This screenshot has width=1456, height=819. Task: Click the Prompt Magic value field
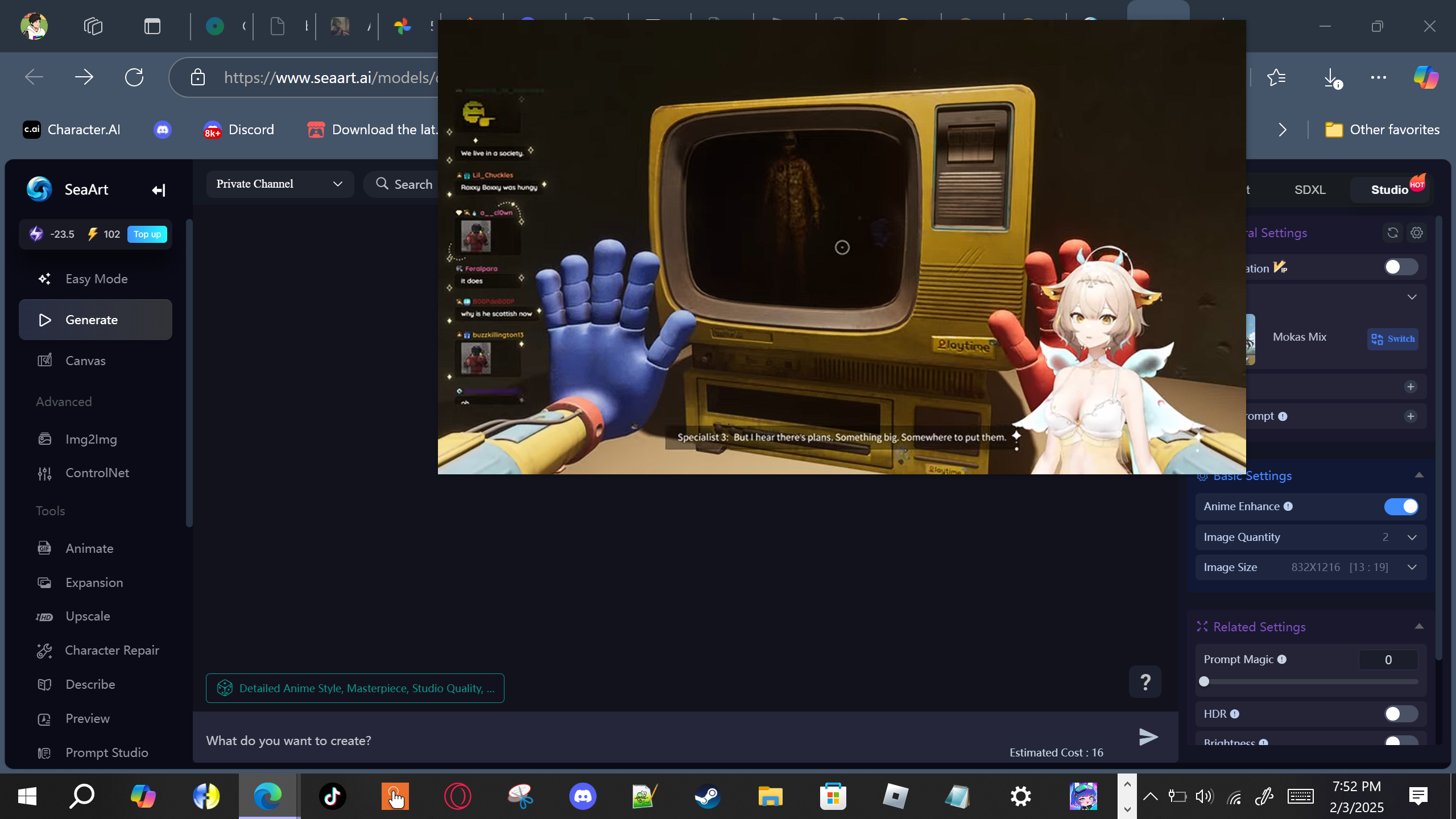[1388, 660]
